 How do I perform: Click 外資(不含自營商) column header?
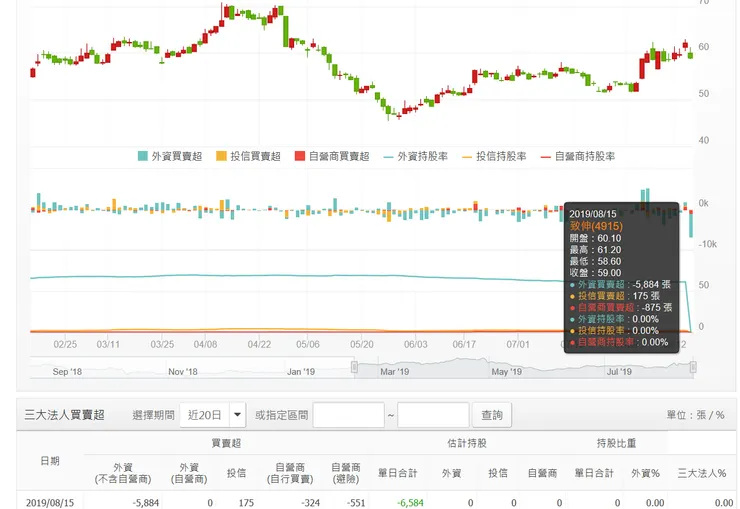point(123,473)
